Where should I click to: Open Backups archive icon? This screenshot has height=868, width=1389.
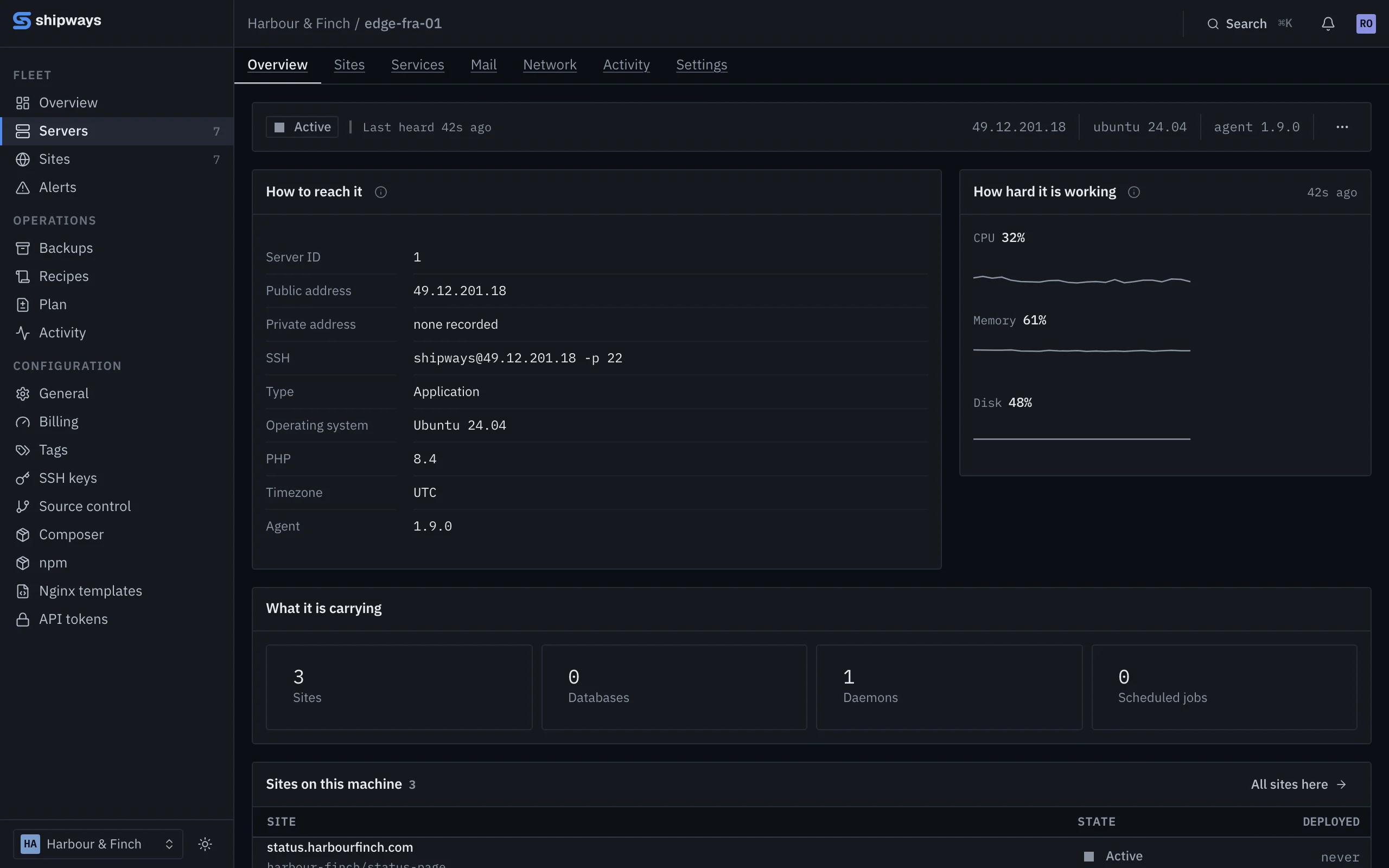(x=23, y=248)
